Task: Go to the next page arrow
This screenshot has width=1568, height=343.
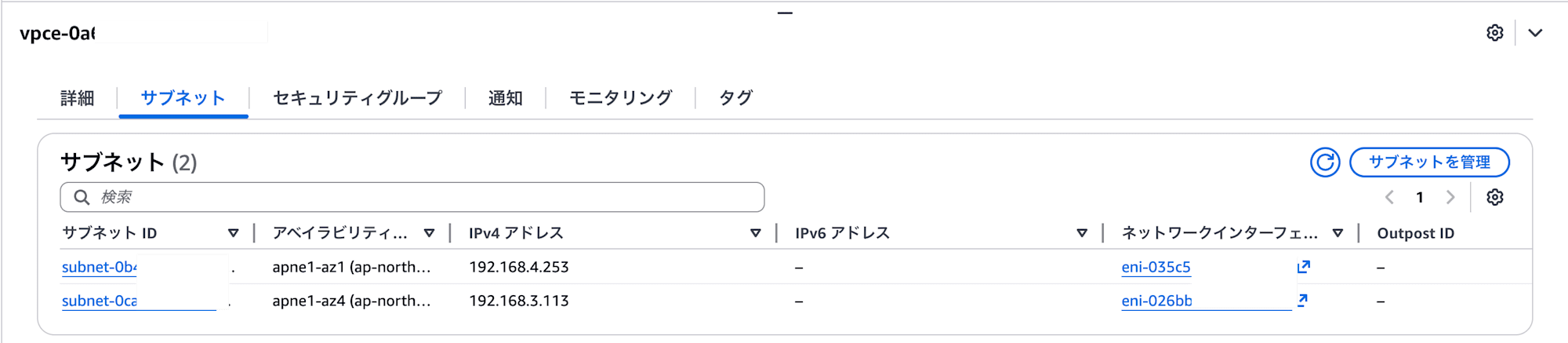Action: click(1450, 197)
